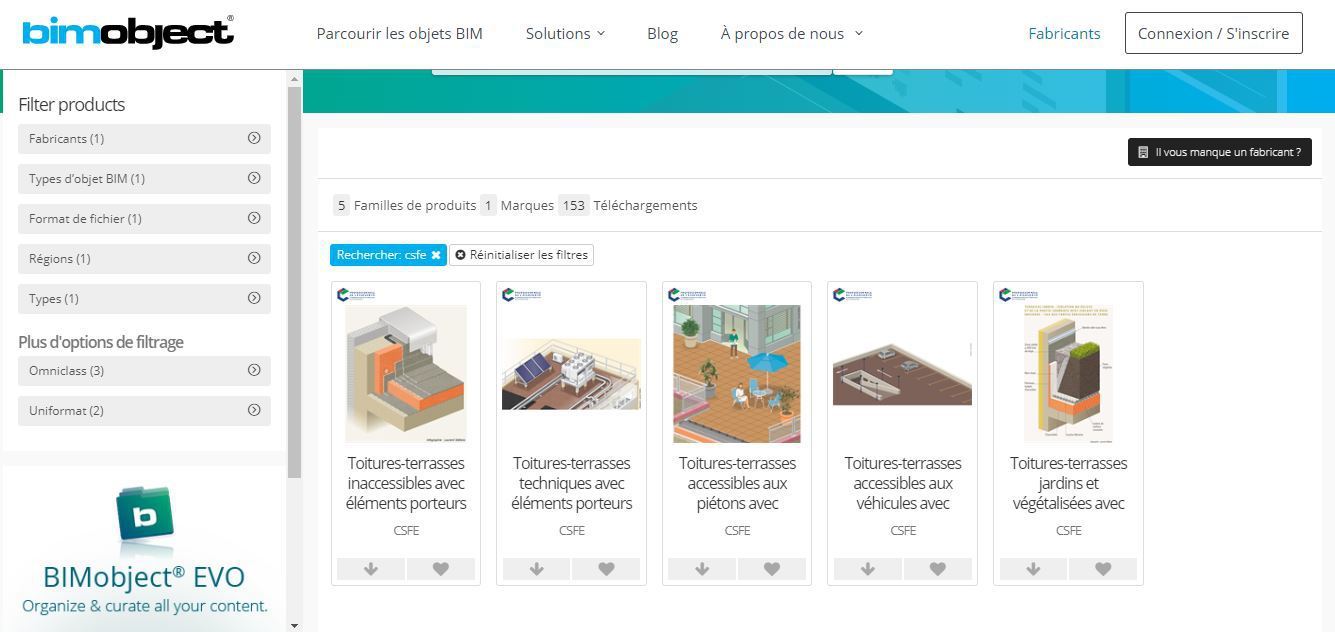
Task: Open the Blog page
Action: [662, 33]
